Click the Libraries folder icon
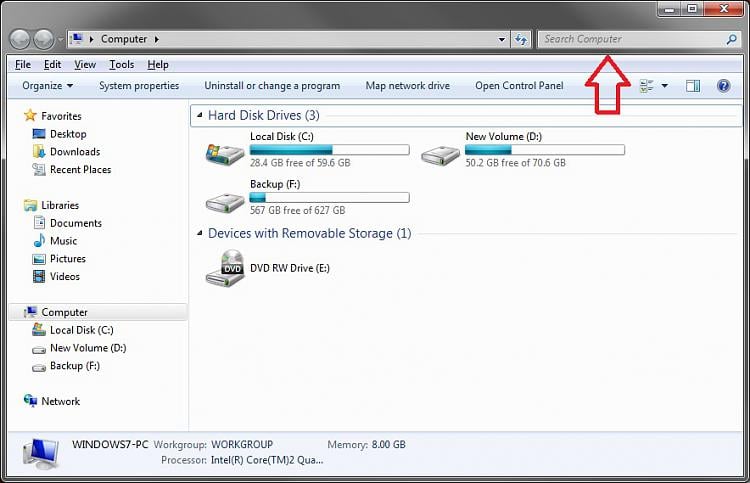This screenshot has height=483, width=750. pyautogui.click(x=30, y=205)
